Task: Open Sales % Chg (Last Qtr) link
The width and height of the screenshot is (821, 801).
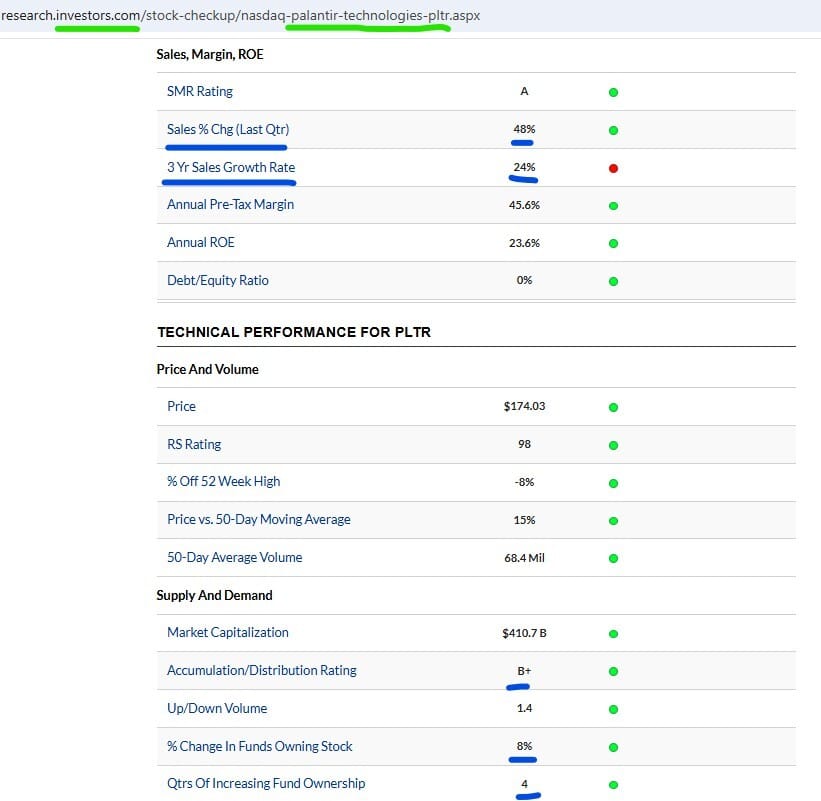Action: [228, 129]
